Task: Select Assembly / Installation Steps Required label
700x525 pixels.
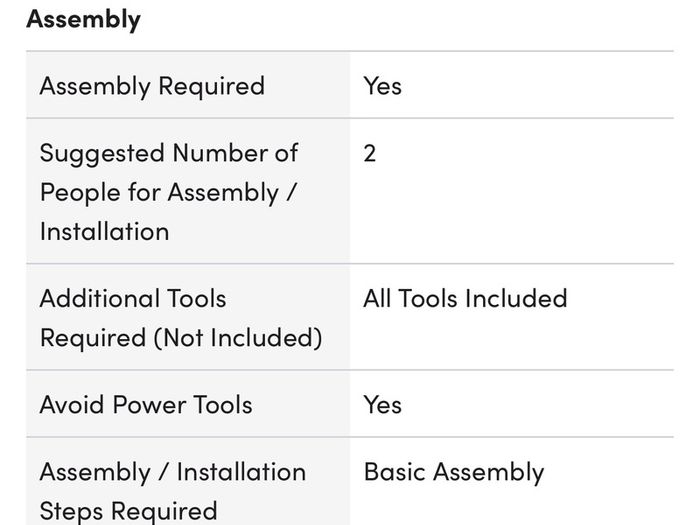Action: click(173, 491)
